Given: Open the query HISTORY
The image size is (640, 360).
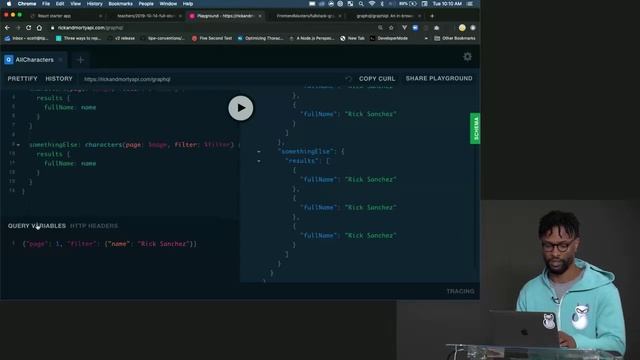Looking at the screenshot, I should pos(59,79).
